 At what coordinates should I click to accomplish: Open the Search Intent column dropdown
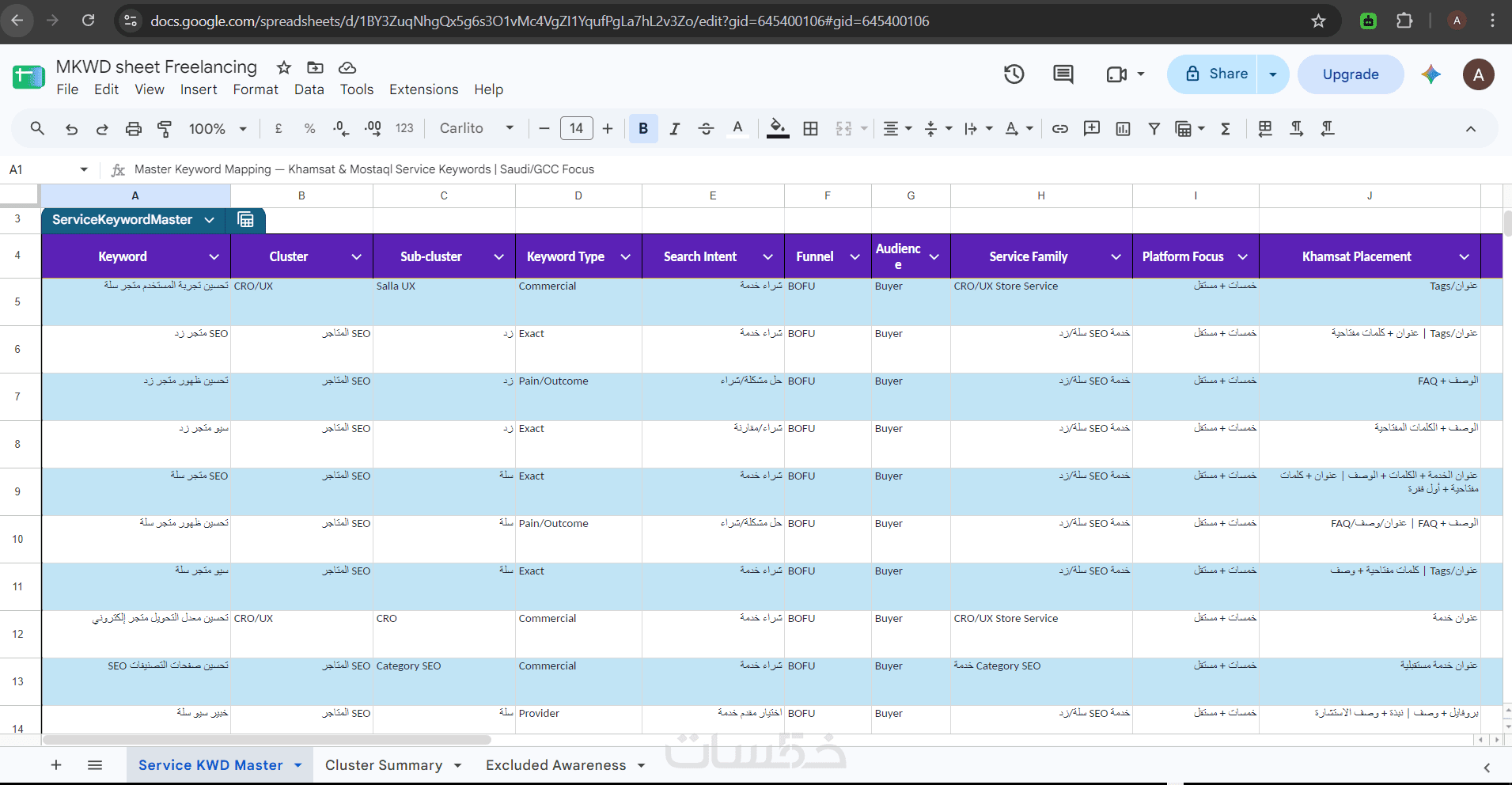[767, 256]
